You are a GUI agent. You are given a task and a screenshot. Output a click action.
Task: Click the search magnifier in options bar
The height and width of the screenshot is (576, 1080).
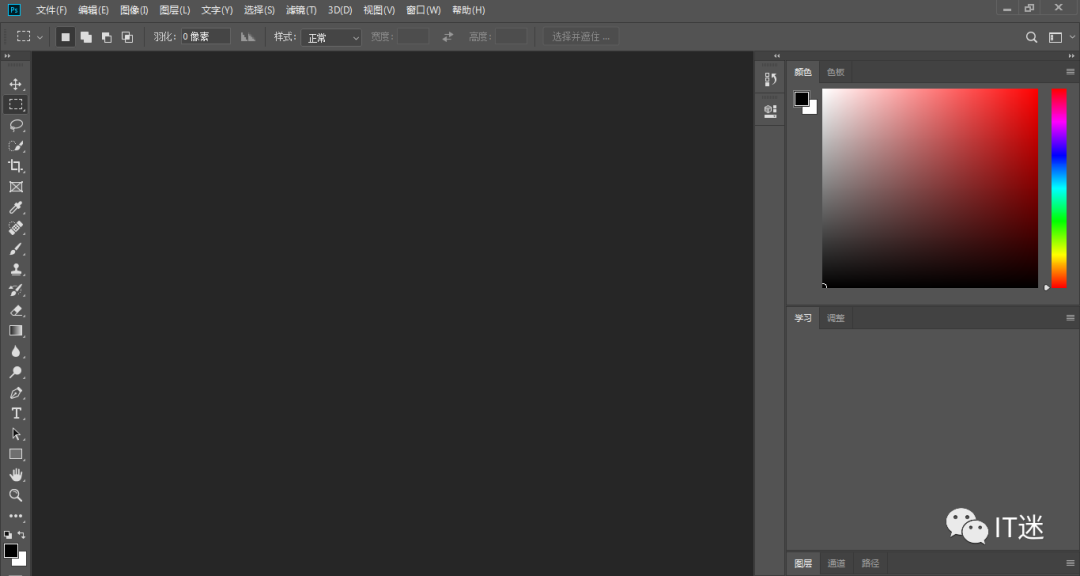1031,37
